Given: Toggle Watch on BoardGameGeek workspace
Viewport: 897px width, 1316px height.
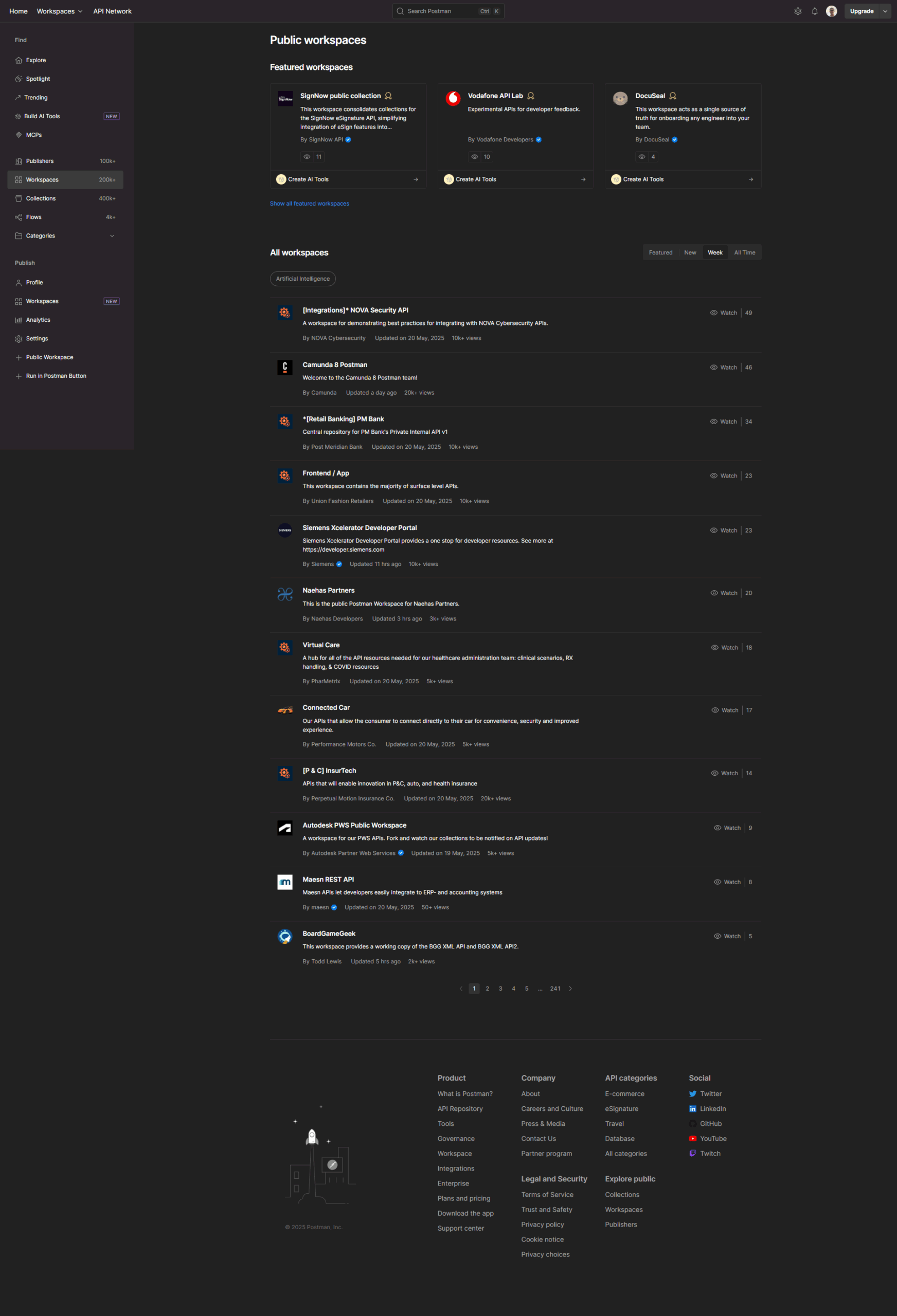Looking at the screenshot, I should [727, 936].
